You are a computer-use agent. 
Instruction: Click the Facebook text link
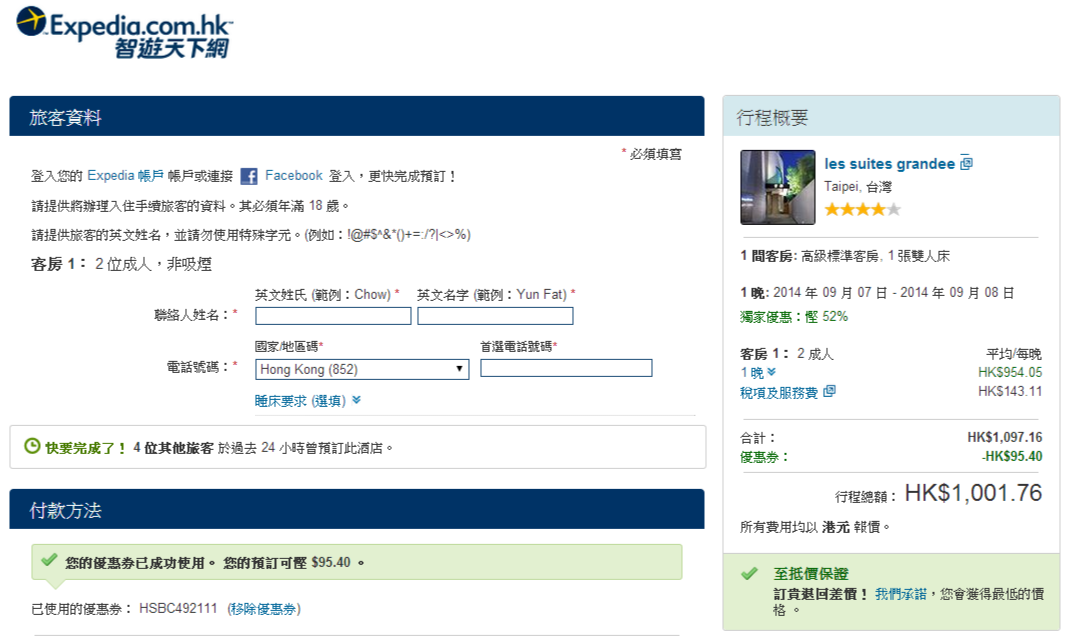(x=293, y=176)
